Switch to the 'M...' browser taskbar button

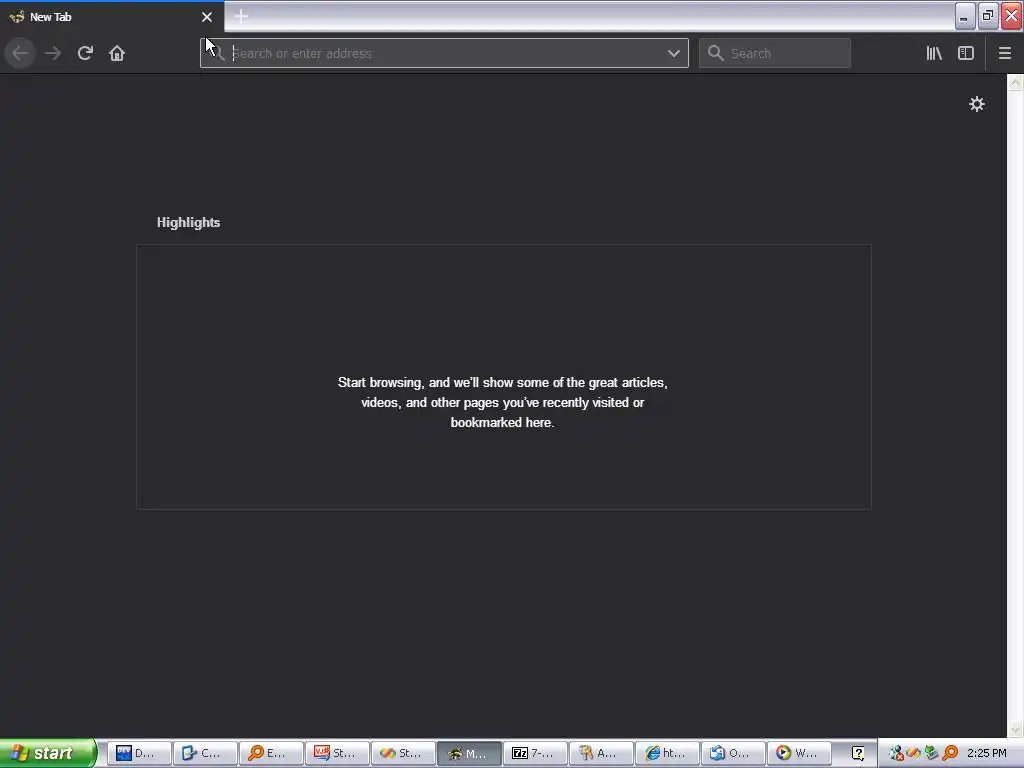(x=470, y=753)
